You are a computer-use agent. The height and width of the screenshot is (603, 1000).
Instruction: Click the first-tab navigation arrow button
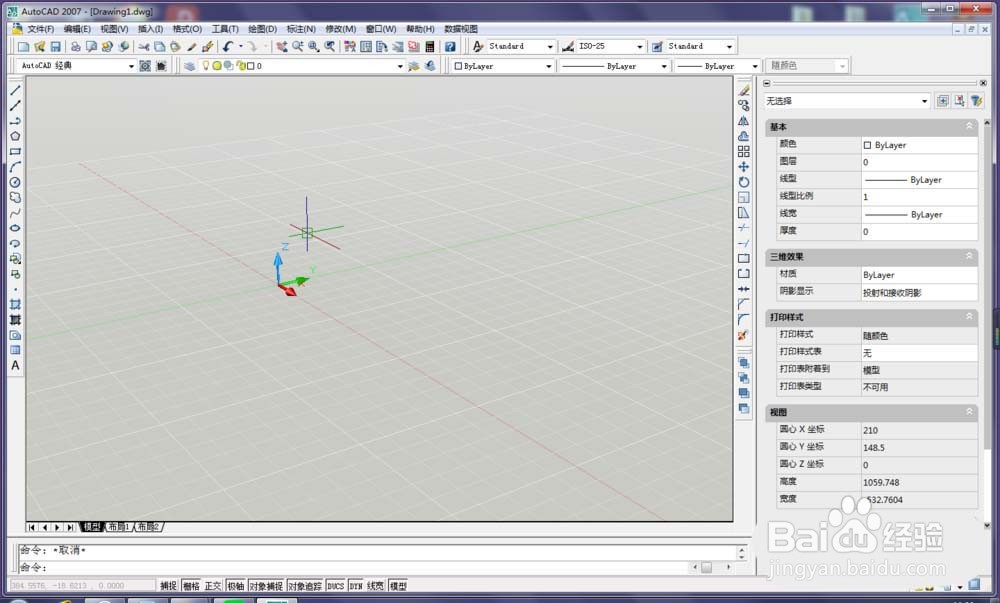(32, 527)
